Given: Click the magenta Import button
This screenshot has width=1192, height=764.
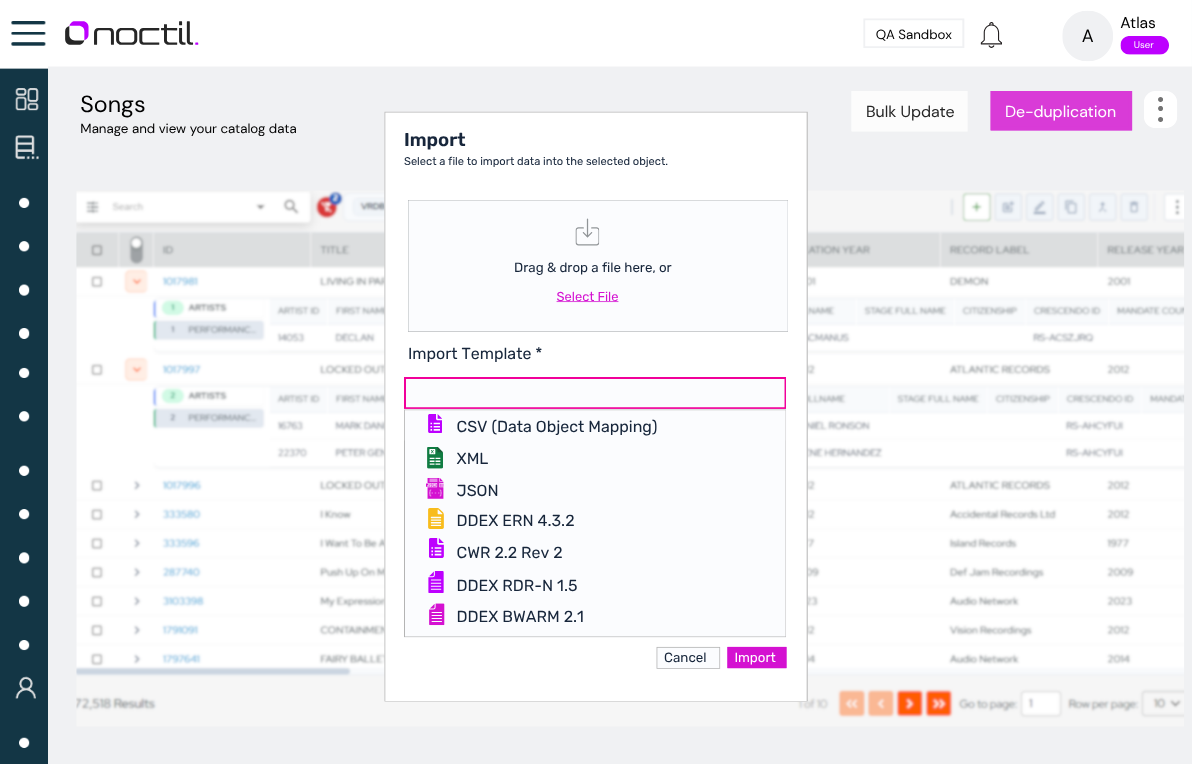Looking at the screenshot, I should pyautogui.click(x=756, y=658).
